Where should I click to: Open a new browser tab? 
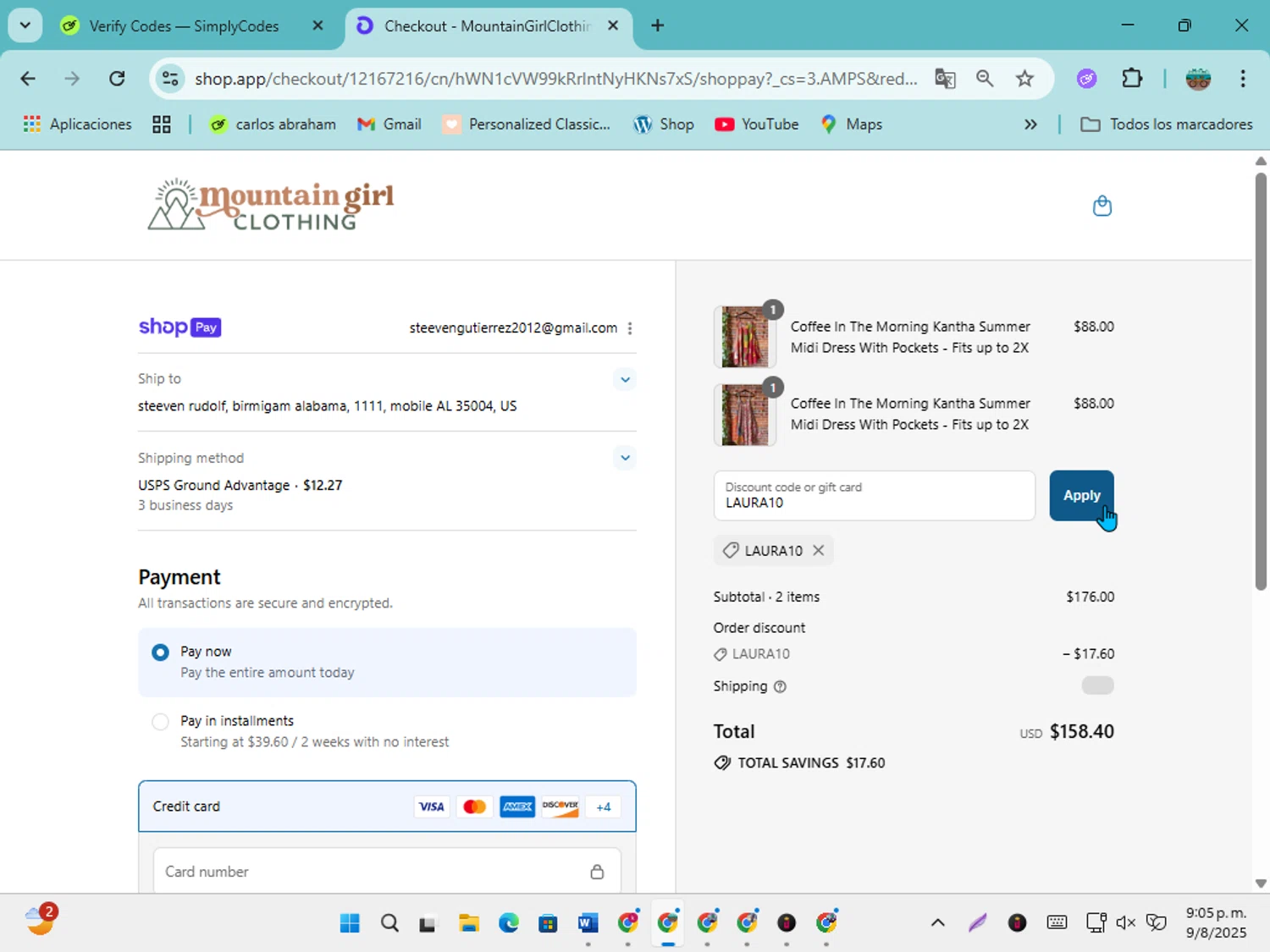pyautogui.click(x=657, y=25)
